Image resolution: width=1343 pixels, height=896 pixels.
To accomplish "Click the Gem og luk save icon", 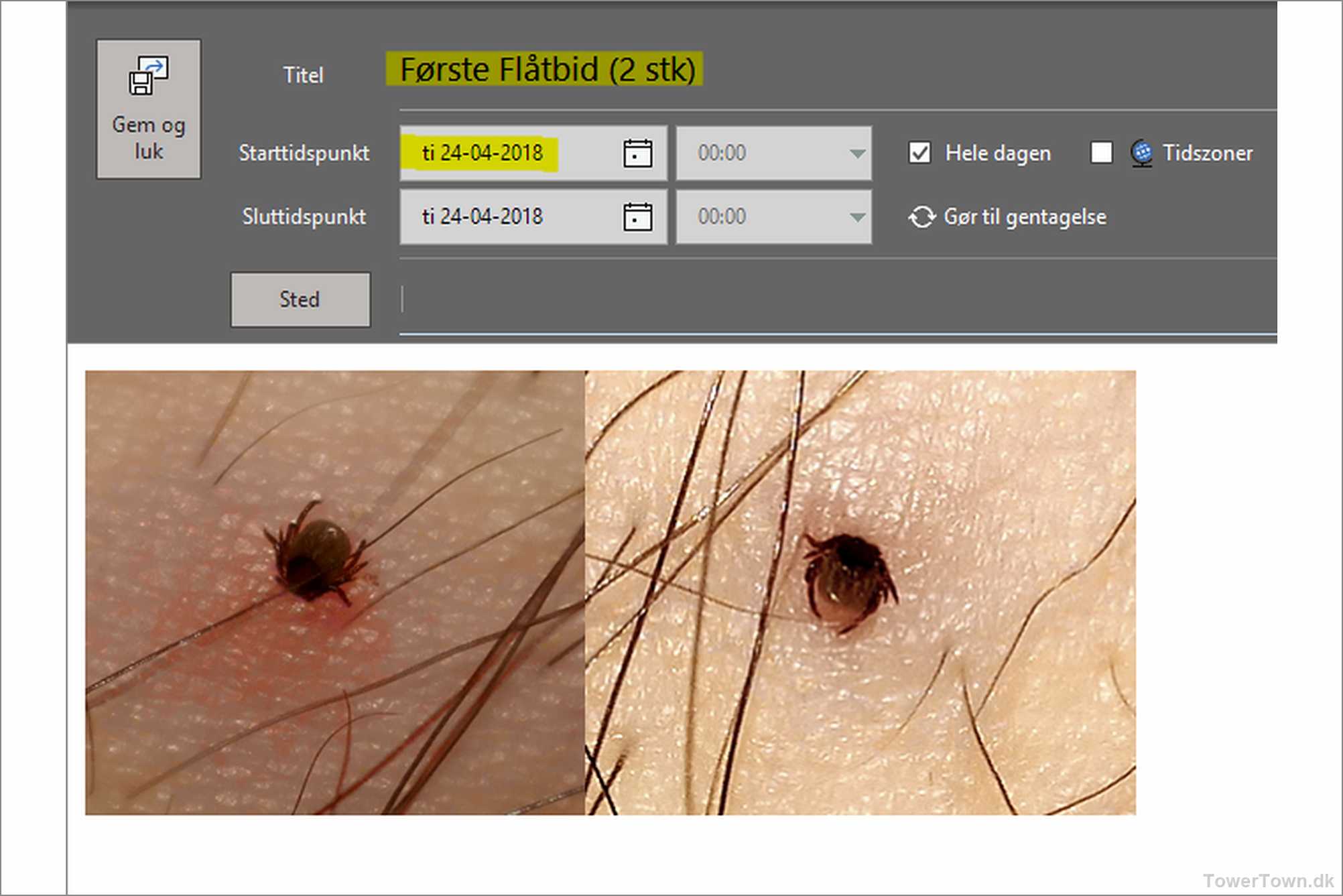I will click(148, 75).
